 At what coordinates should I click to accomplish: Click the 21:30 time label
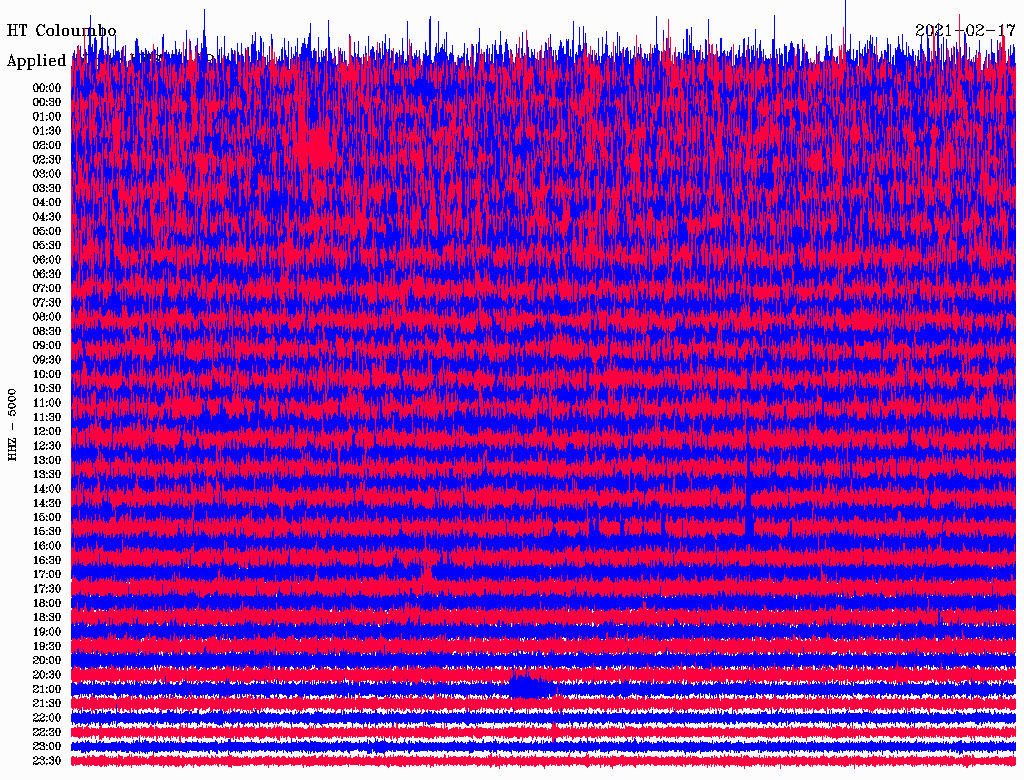[47, 703]
